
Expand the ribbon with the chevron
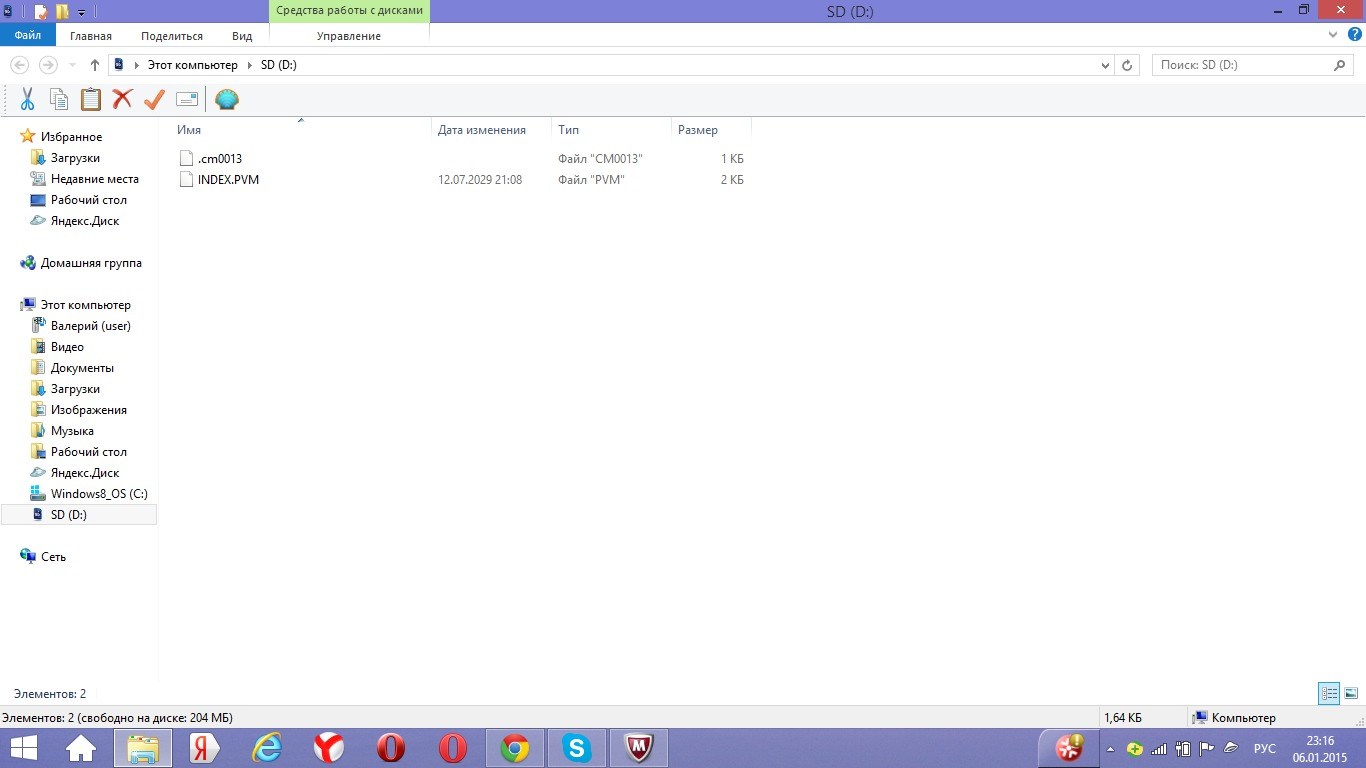coord(1334,35)
